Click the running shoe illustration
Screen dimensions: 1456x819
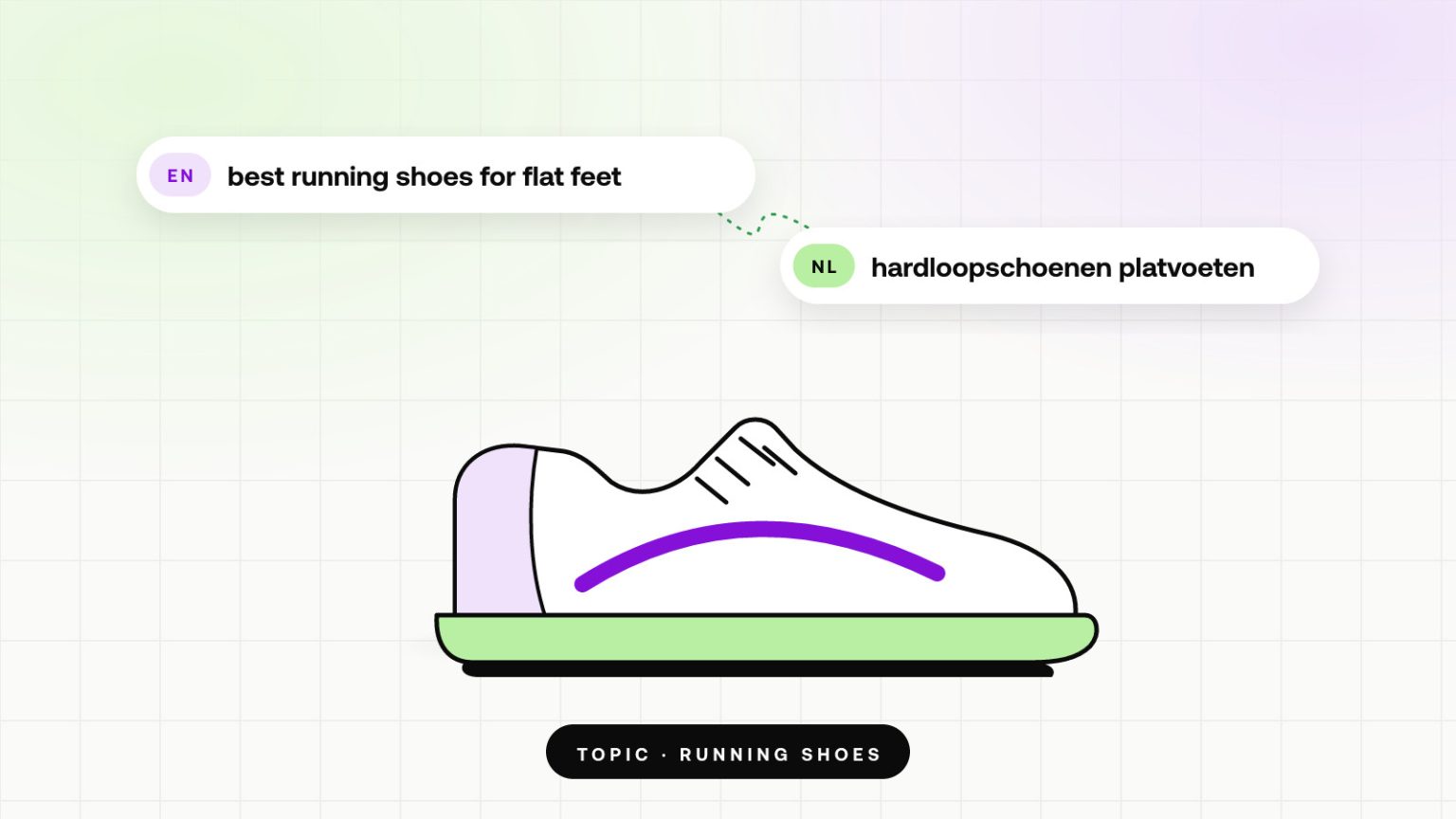(x=766, y=548)
